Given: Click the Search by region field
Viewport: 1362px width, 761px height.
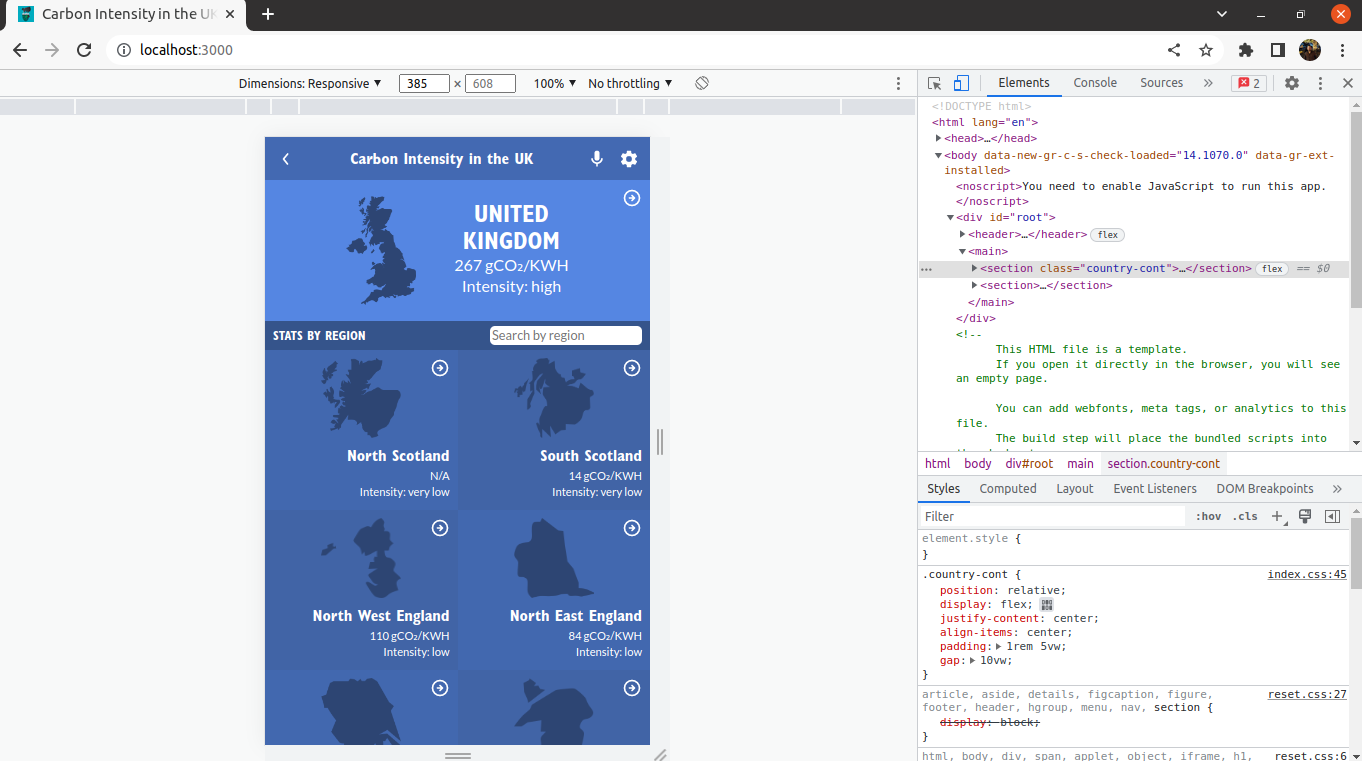Looking at the screenshot, I should click(x=566, y=335).
